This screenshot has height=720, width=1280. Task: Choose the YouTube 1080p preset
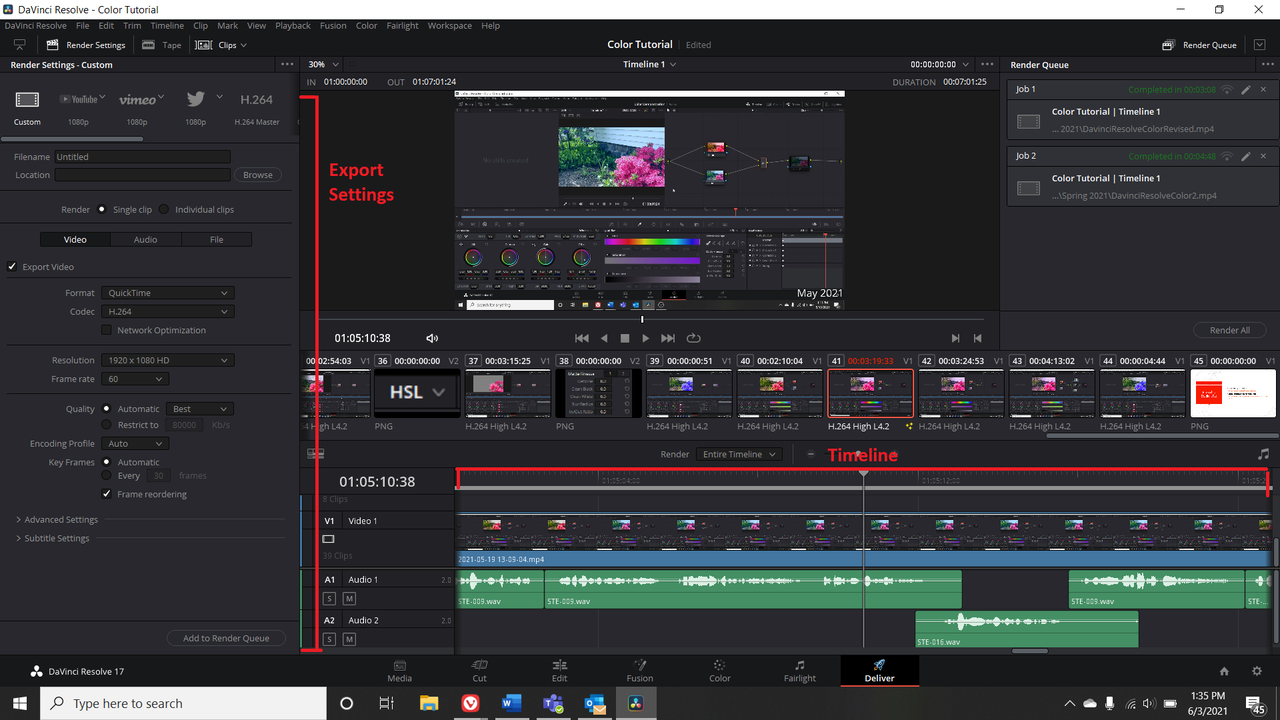(82, 99)
